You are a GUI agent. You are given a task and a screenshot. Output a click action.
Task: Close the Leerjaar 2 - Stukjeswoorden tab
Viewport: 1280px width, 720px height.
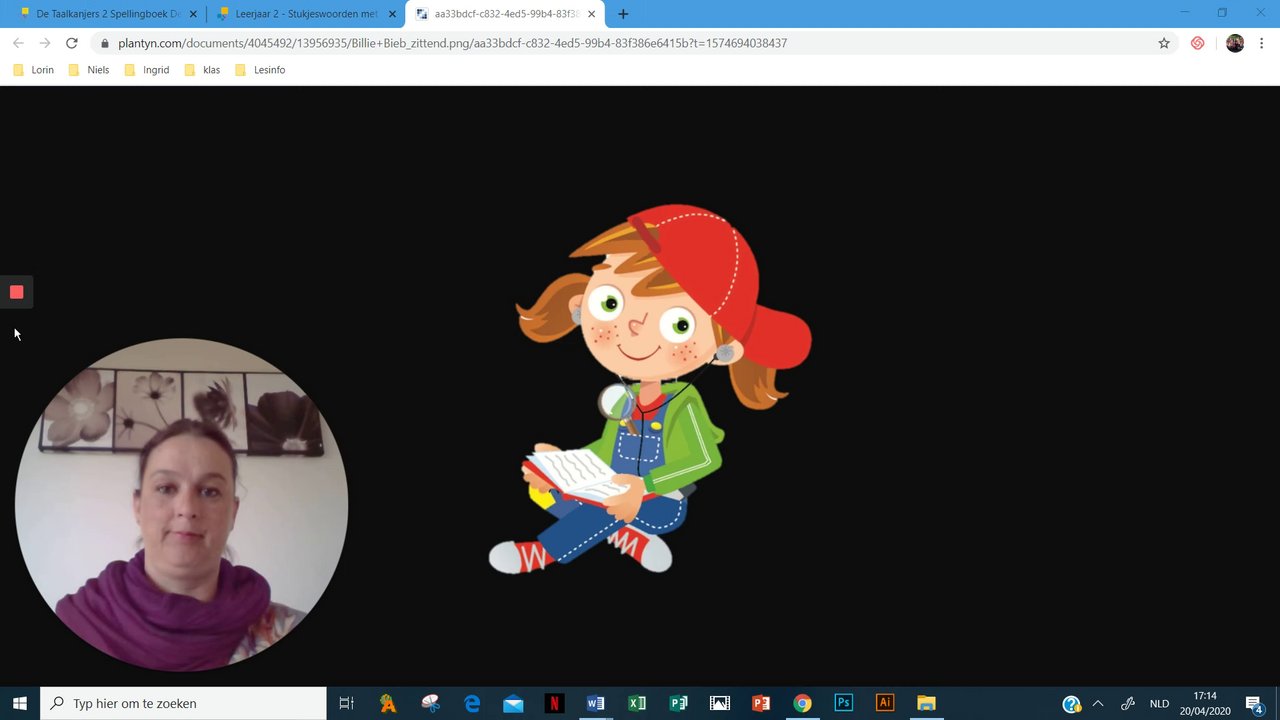click(392, 14)
